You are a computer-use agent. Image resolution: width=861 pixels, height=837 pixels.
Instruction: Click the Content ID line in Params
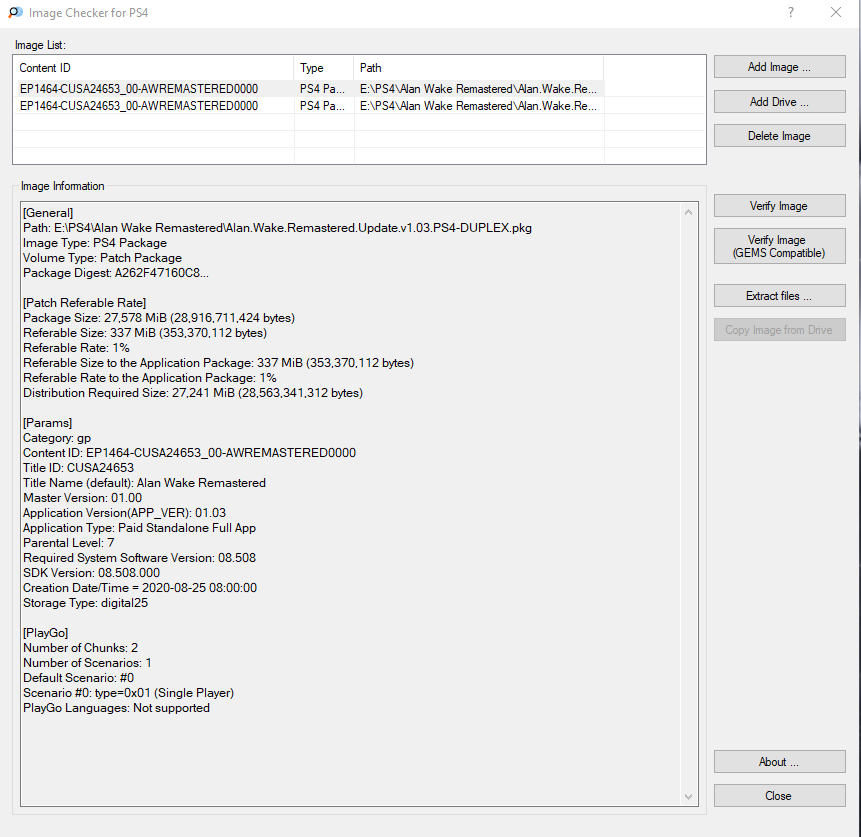(189, 453)
